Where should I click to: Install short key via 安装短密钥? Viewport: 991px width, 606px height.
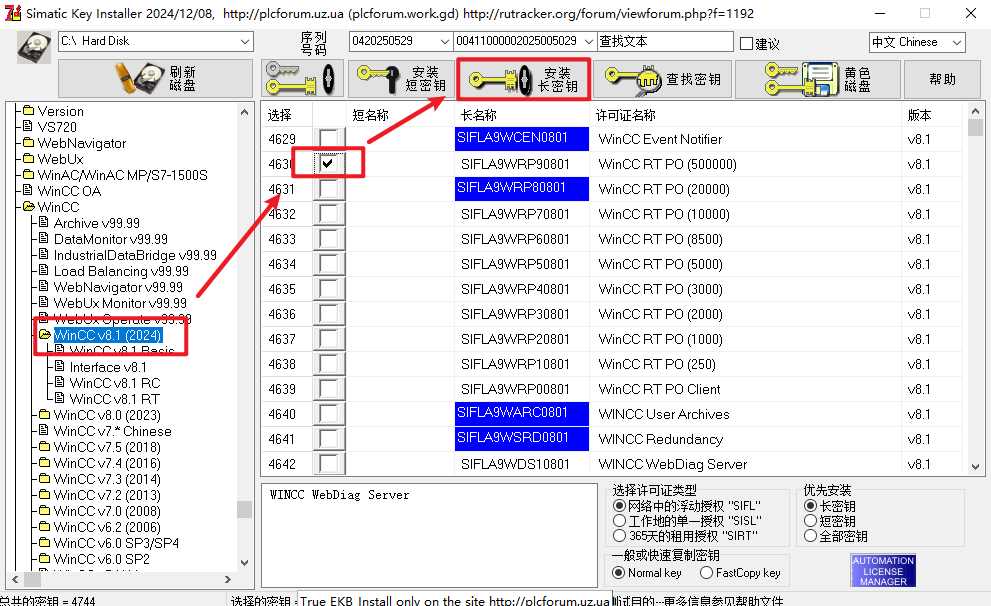coord(400,79)
